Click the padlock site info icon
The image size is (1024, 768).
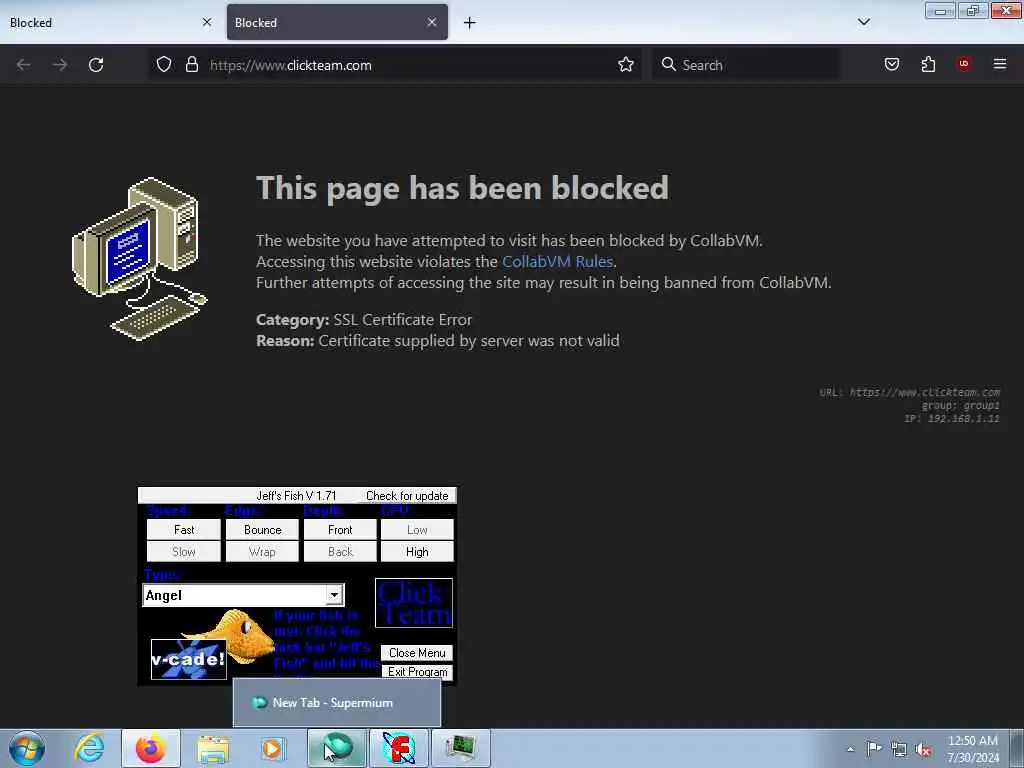pyautogui.click(x=191, y=64)
